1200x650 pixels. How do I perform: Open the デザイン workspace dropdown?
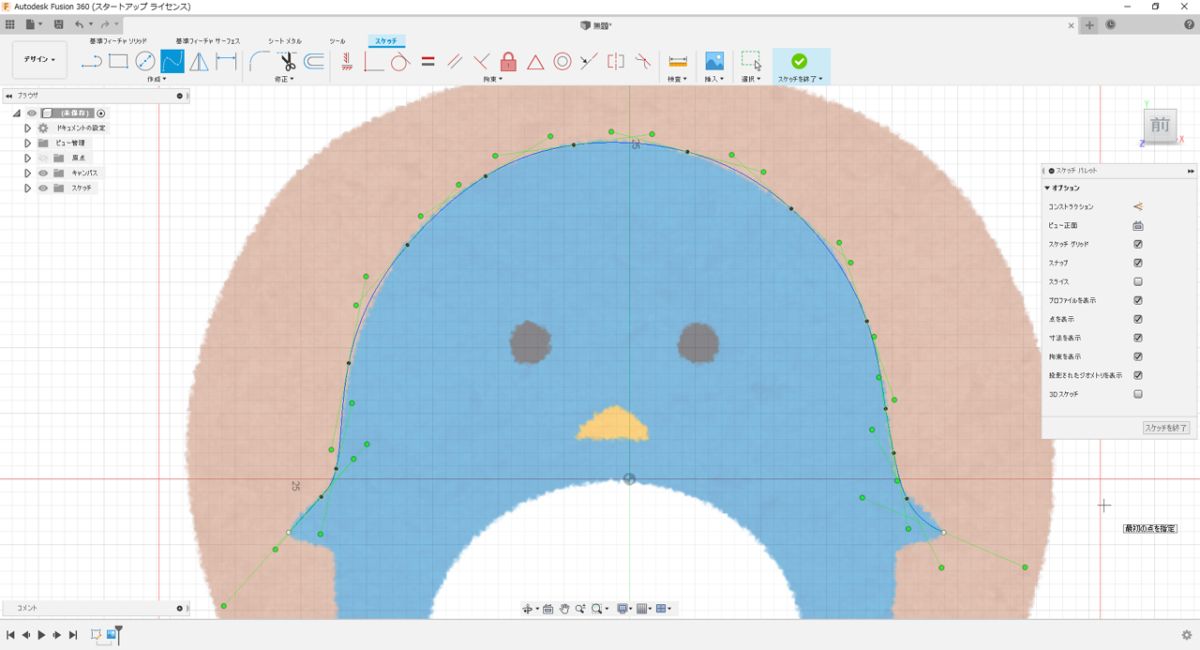click(40, 60)
